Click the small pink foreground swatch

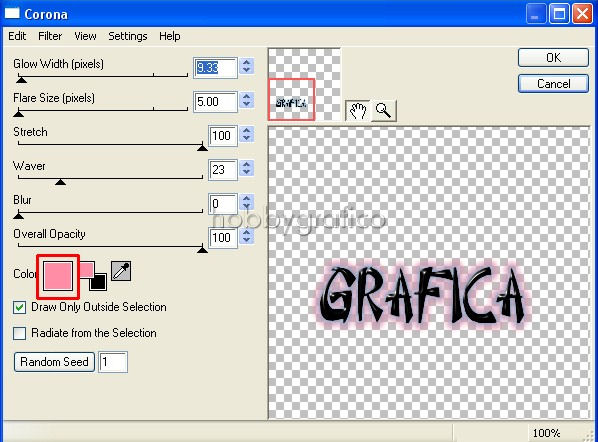pyautogui.click(x=87, y=269)
